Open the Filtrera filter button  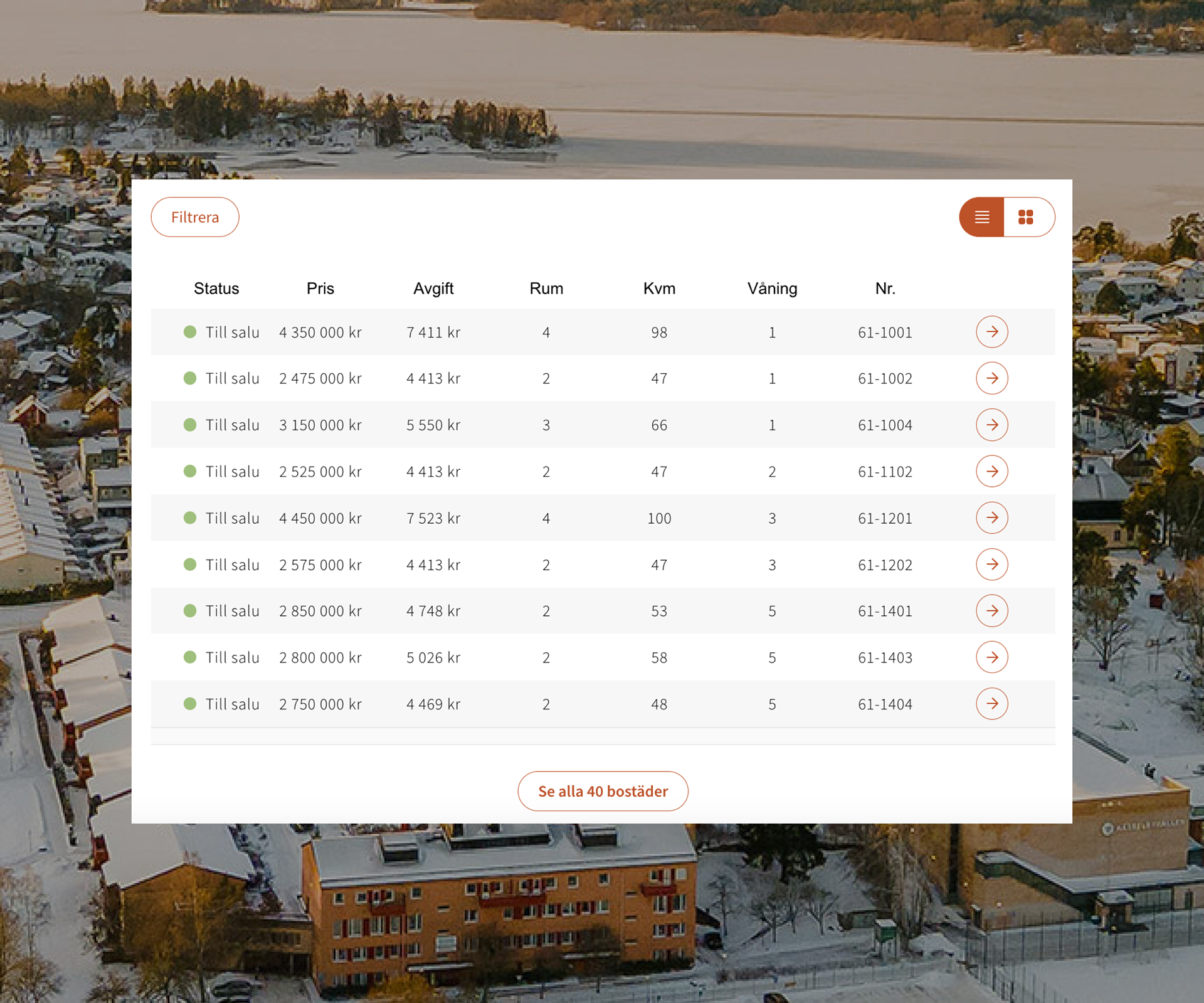(x=195, y=217)
